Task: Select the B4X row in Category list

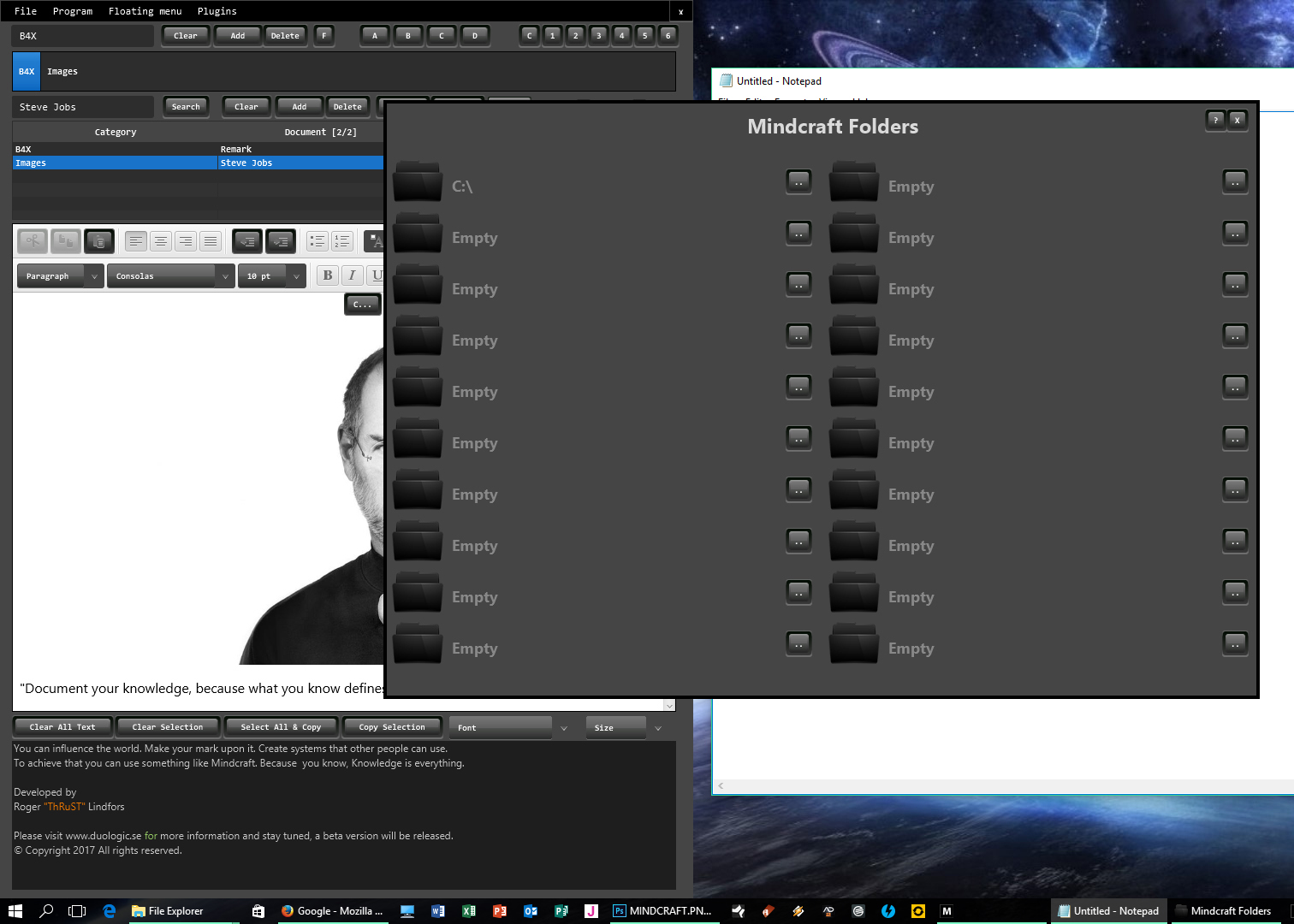Action: 115,149
